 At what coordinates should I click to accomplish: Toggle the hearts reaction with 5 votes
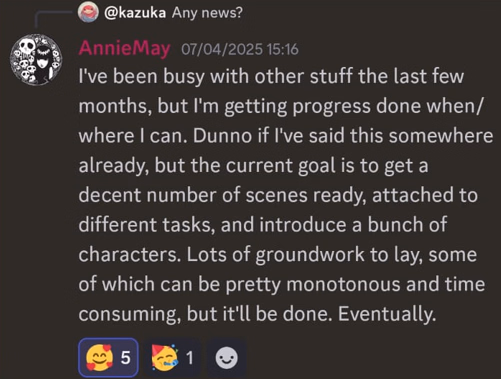pos(108,358)
